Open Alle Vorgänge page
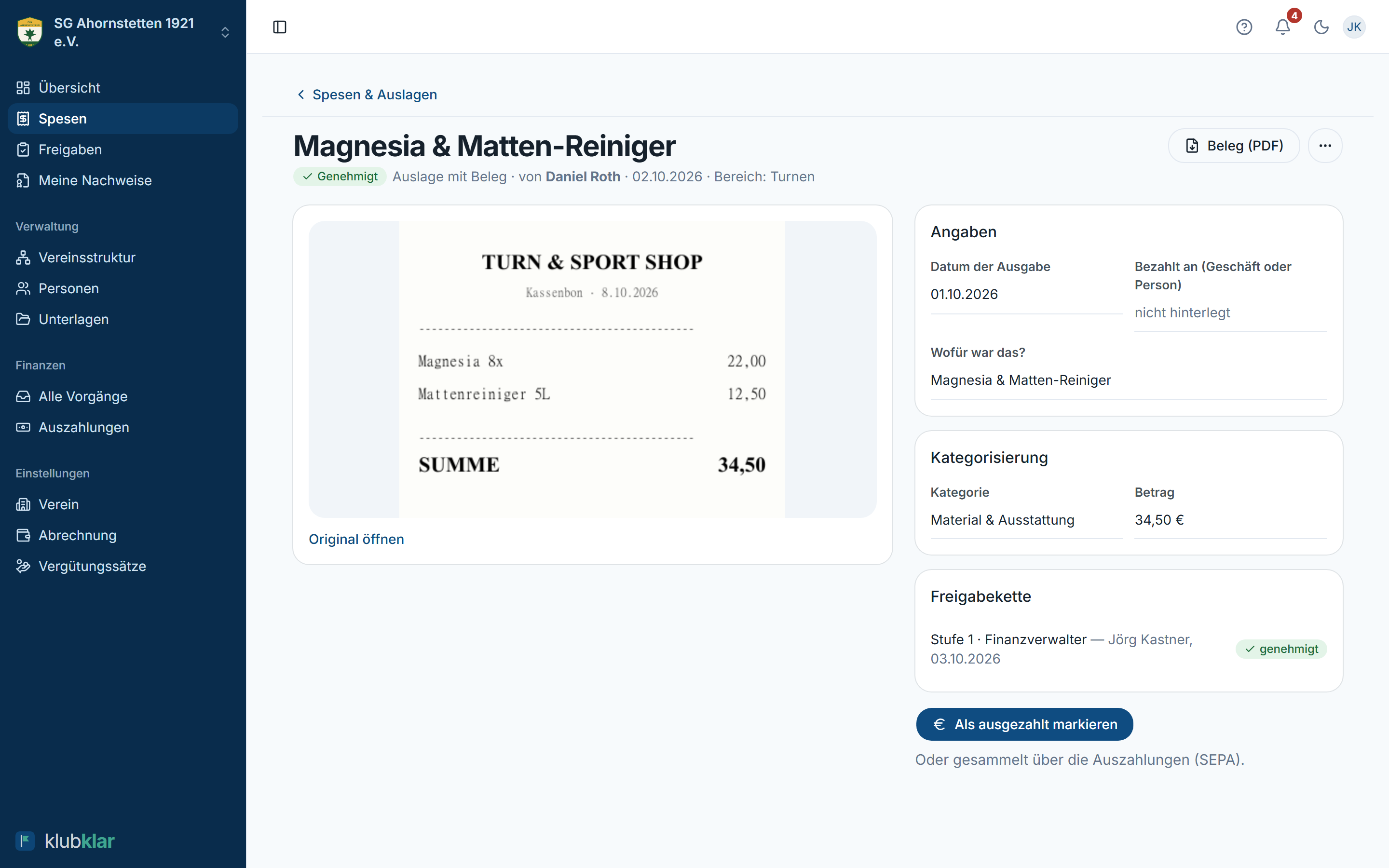The height and width of the screenshot is (868, 1389). tap(123, 397)
